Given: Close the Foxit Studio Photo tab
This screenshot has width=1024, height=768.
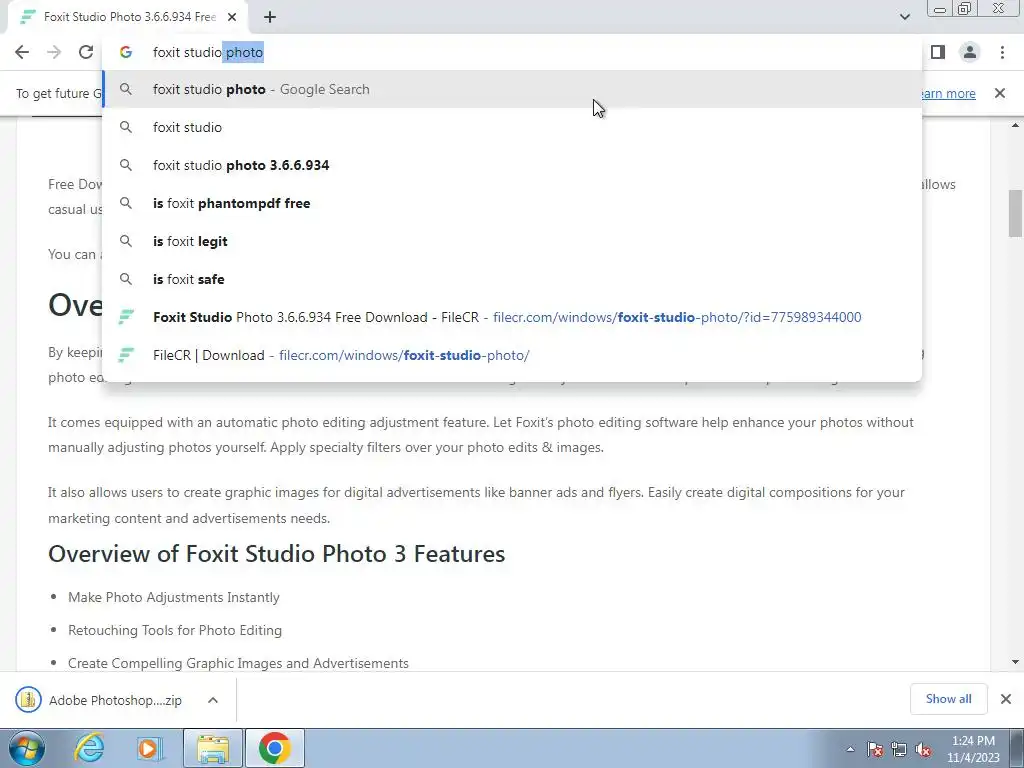Looking at the screenshot, I should tap(232, 17).
